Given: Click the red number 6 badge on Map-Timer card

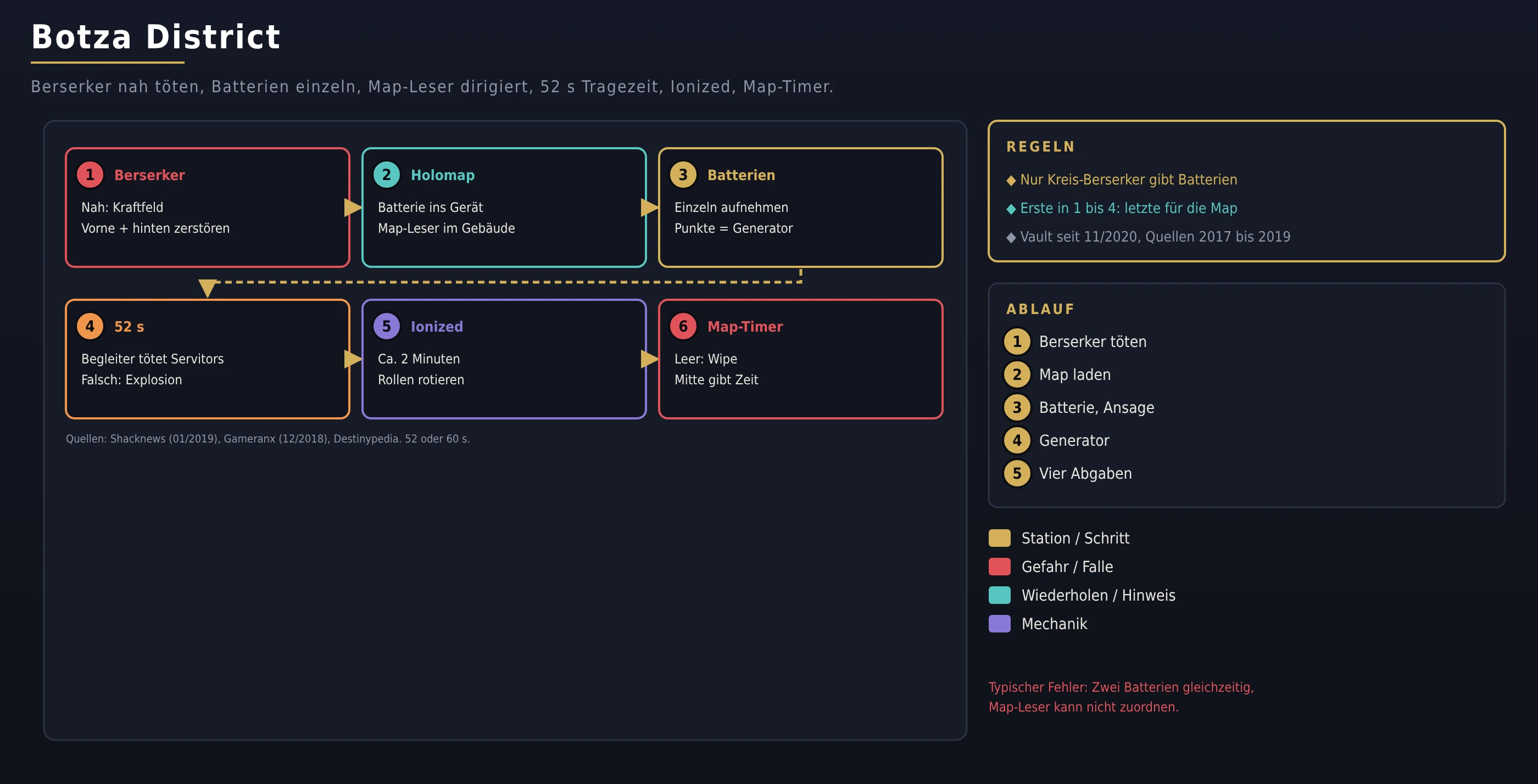Looking at the screenshot, I should 683,326.
